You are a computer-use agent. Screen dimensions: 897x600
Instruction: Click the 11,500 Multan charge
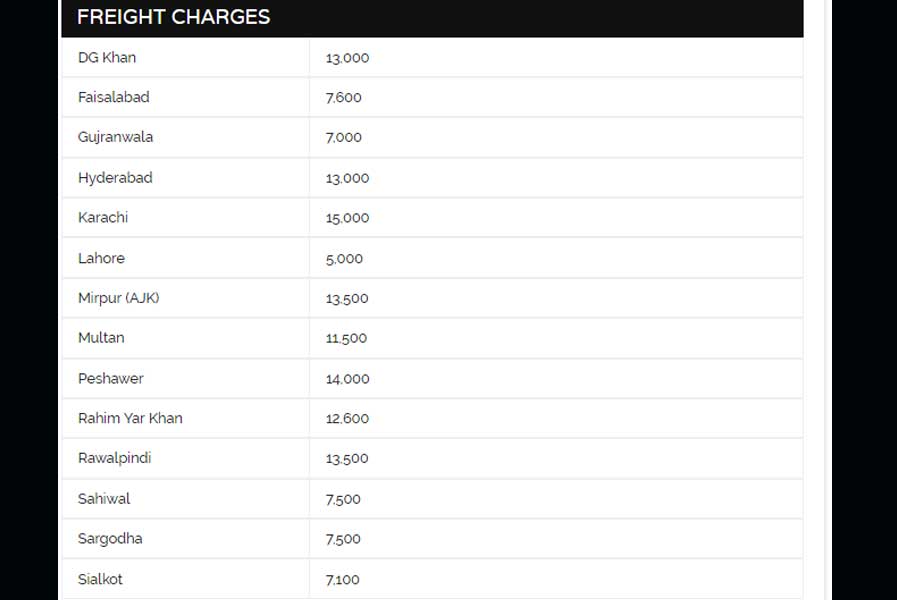[346, 338]
